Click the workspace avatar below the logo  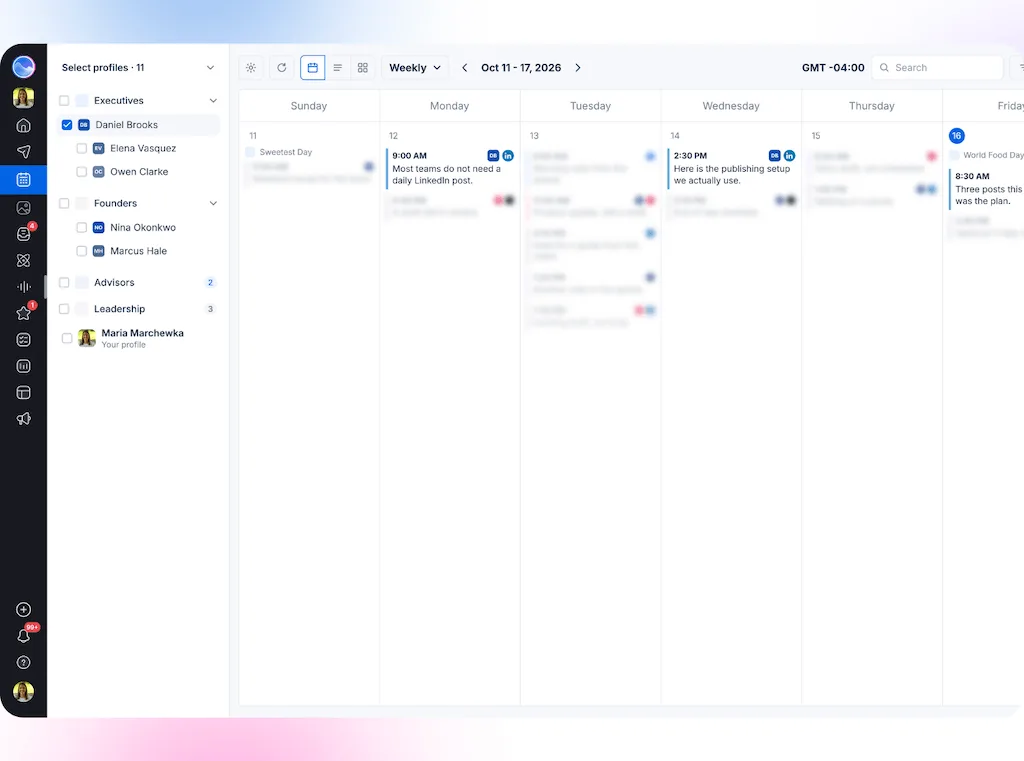[x=24, y=97]
